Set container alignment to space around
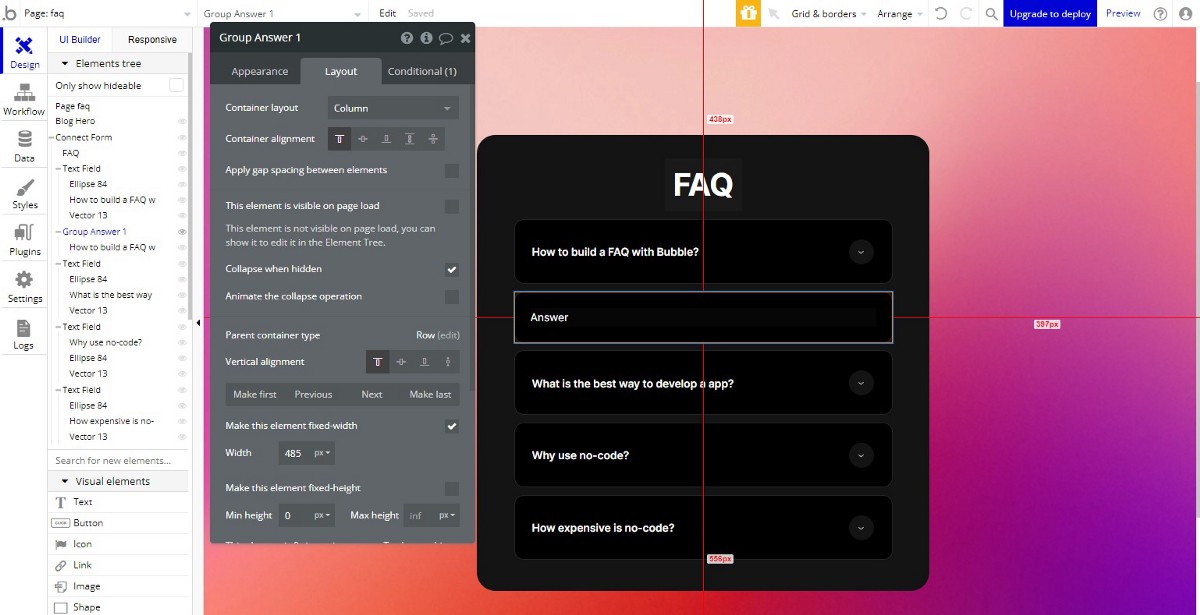Image resolution: width=1200 pixels, height=615 pixels. pos(433,139)
